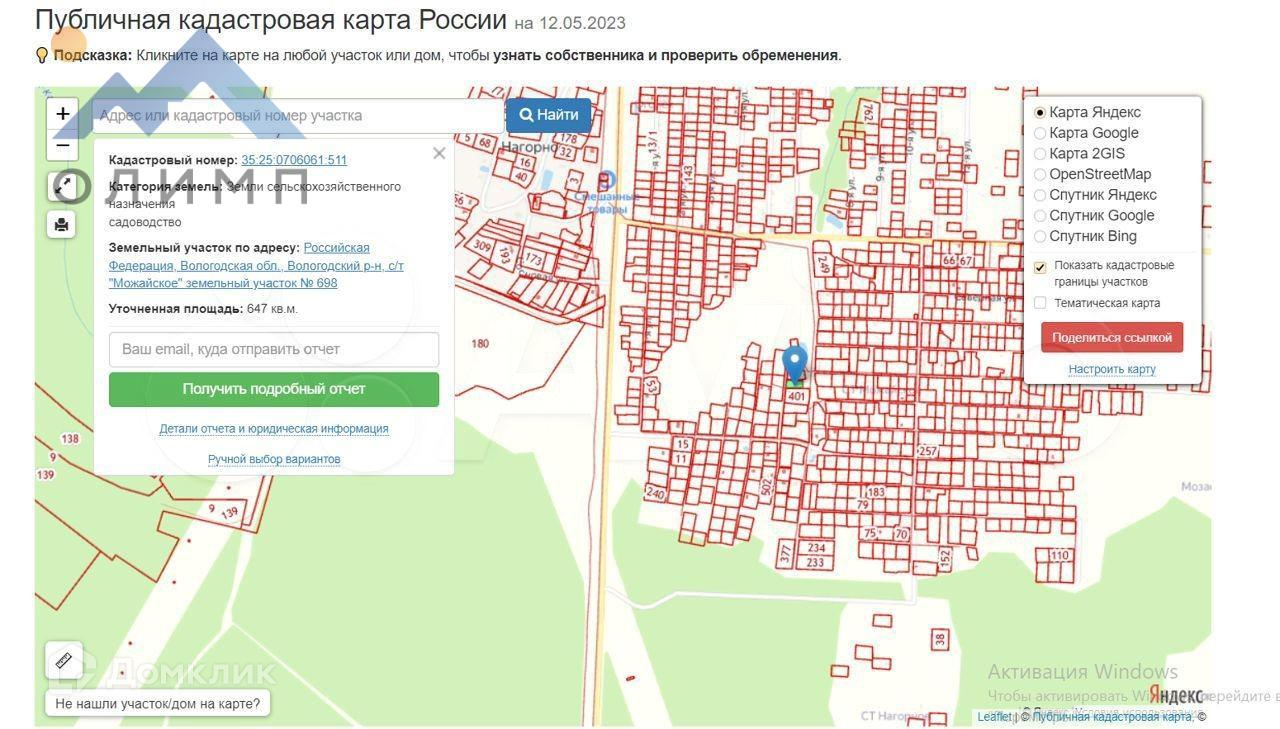Zoom out the map with minus button
Viewport: 1280px width, 729px height.
[x=62, y=146]
